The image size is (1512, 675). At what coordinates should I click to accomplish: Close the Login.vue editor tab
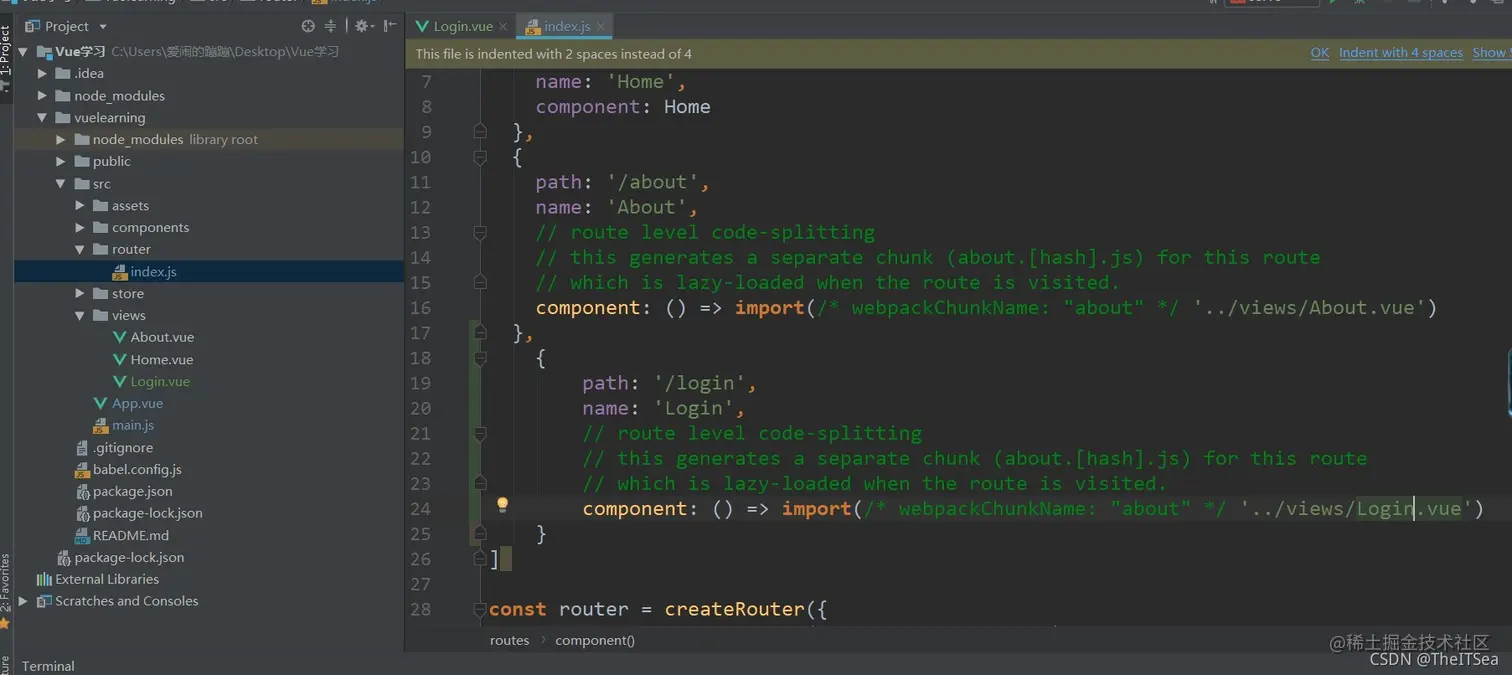click(x=502, y=27)
